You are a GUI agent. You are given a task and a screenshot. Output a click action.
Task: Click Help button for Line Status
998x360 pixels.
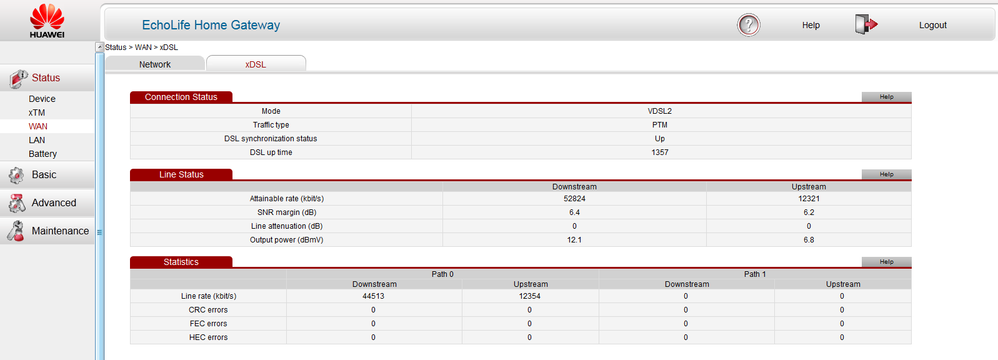887,174
